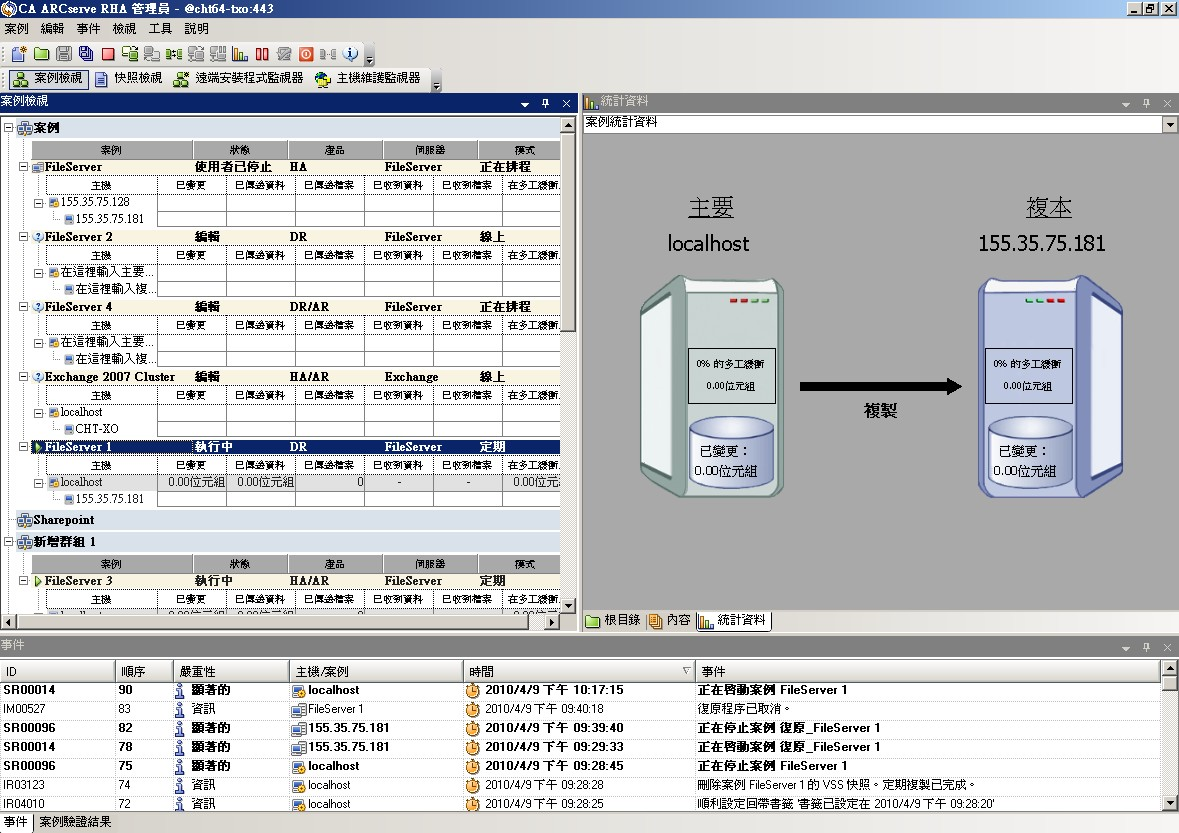Screen dimensions: 1179x833
Task: Click the Sharepoint group icon
Action: (24, 520)
